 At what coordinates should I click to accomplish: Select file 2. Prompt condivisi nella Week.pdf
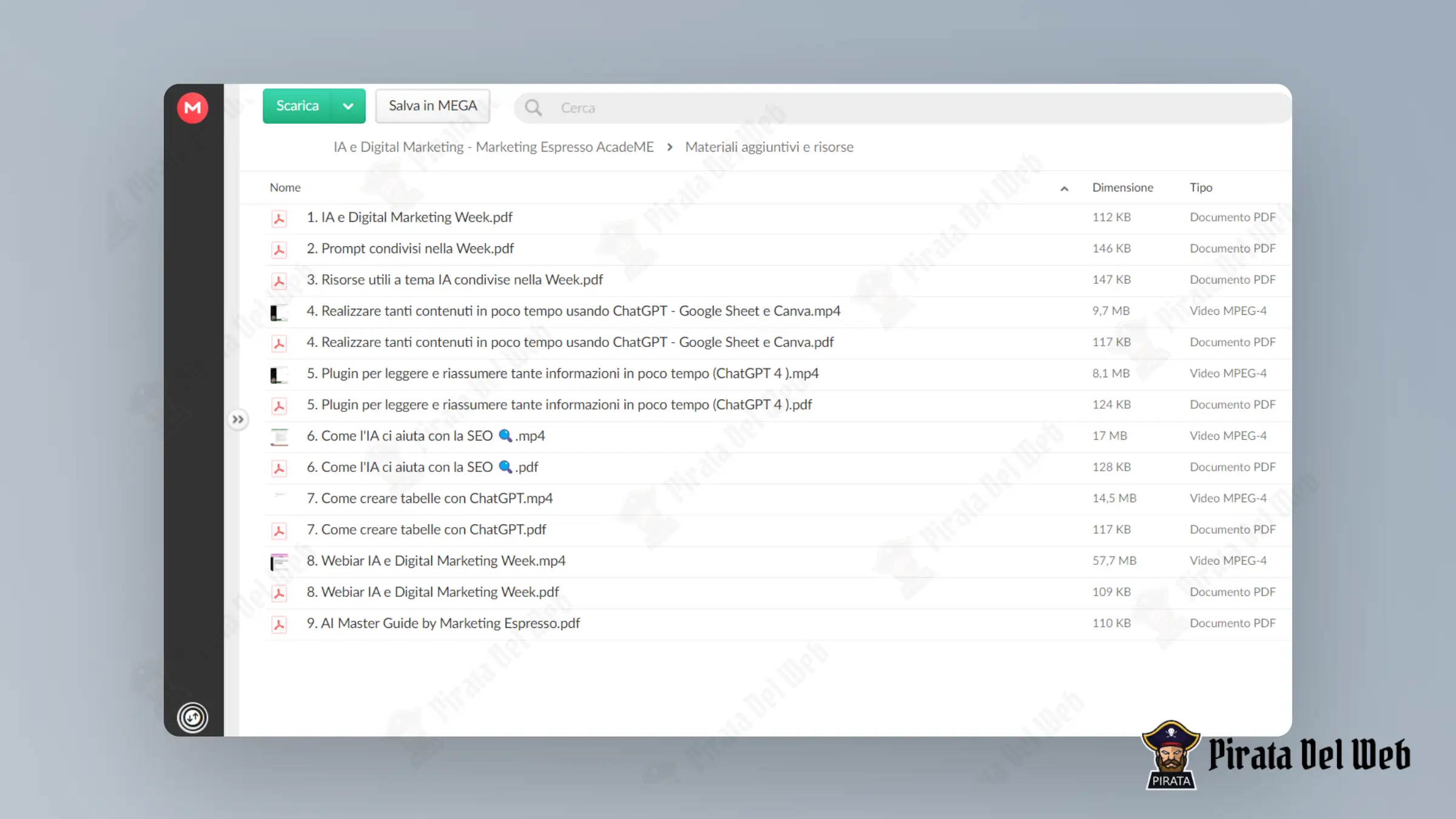[x=410, y=248]
